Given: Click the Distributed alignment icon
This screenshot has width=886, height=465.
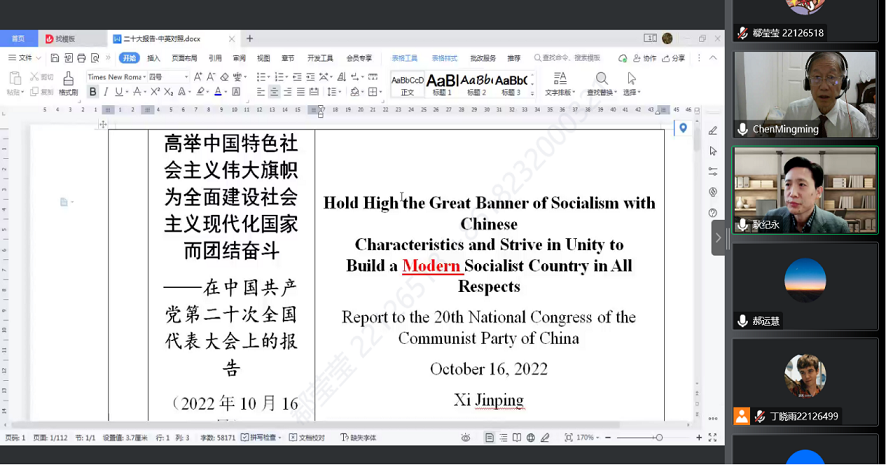Looking at the screenshot, I should pyautogui.click(x=314, y=92).
